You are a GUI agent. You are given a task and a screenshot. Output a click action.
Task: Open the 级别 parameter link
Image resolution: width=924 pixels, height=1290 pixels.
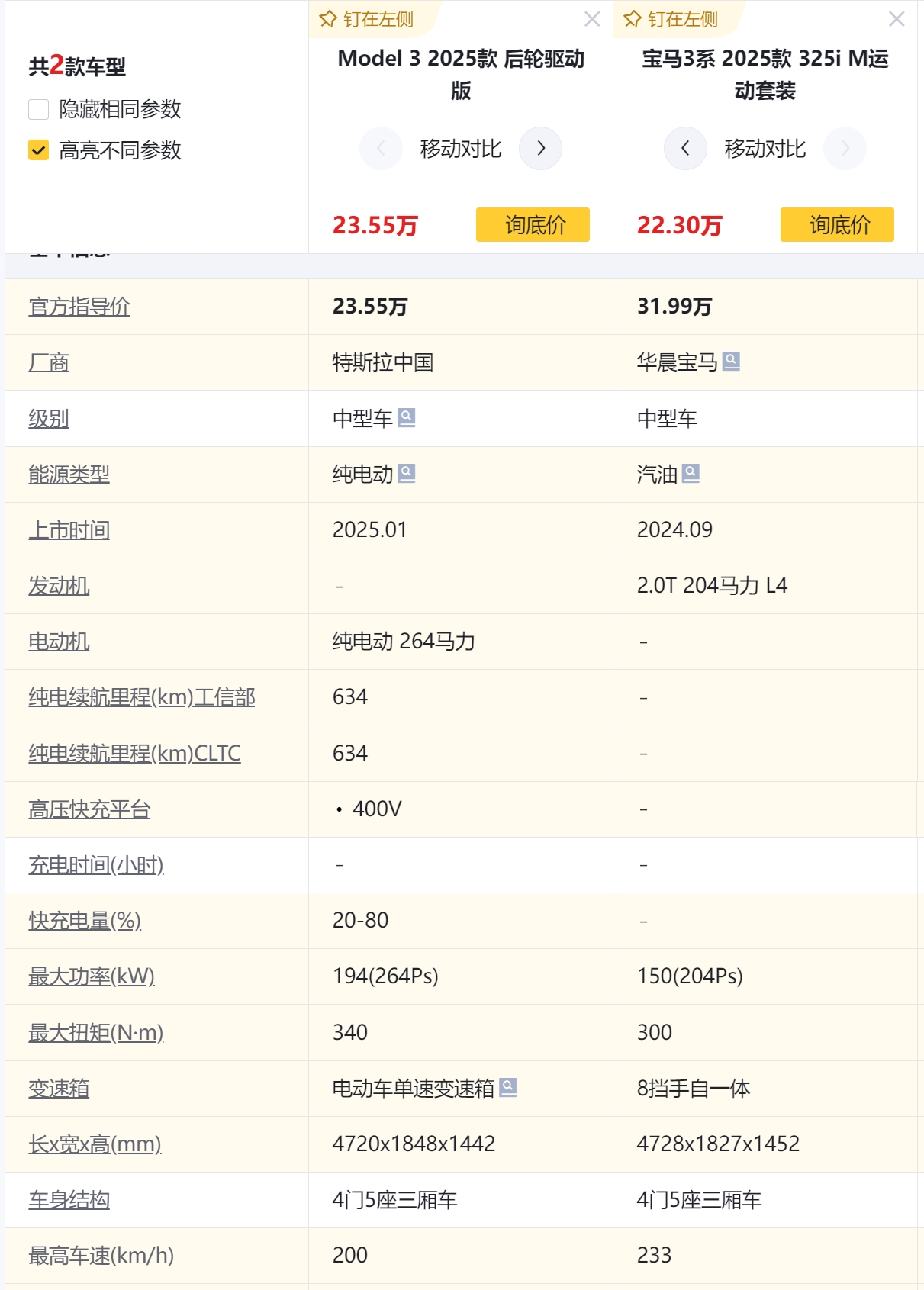tap(49, 418)
